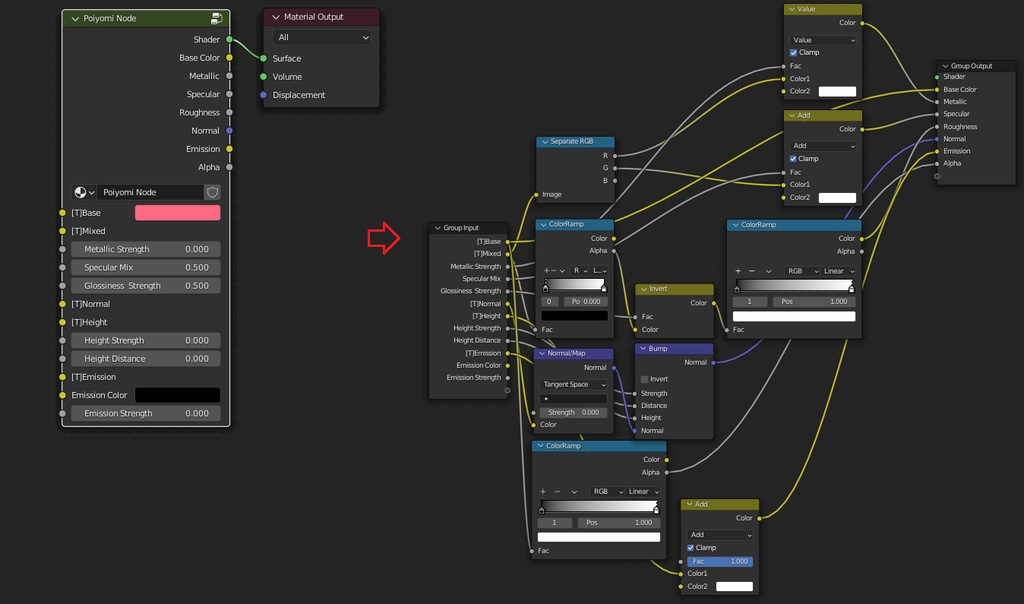
Task: Click the plus button on the bottom ColorRamp
Action: pos(545,491)
